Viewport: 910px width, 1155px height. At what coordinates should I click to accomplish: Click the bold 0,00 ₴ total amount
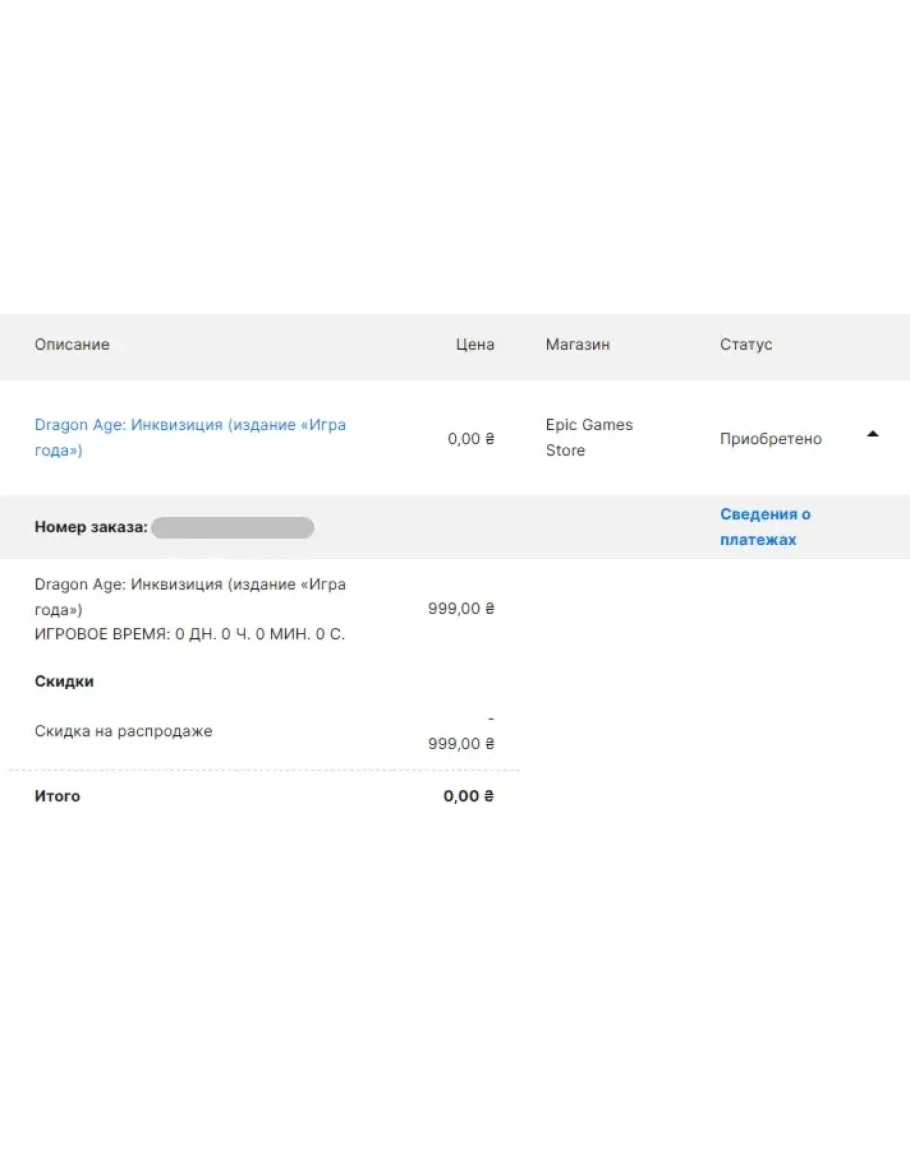click(x=469, y=796)
